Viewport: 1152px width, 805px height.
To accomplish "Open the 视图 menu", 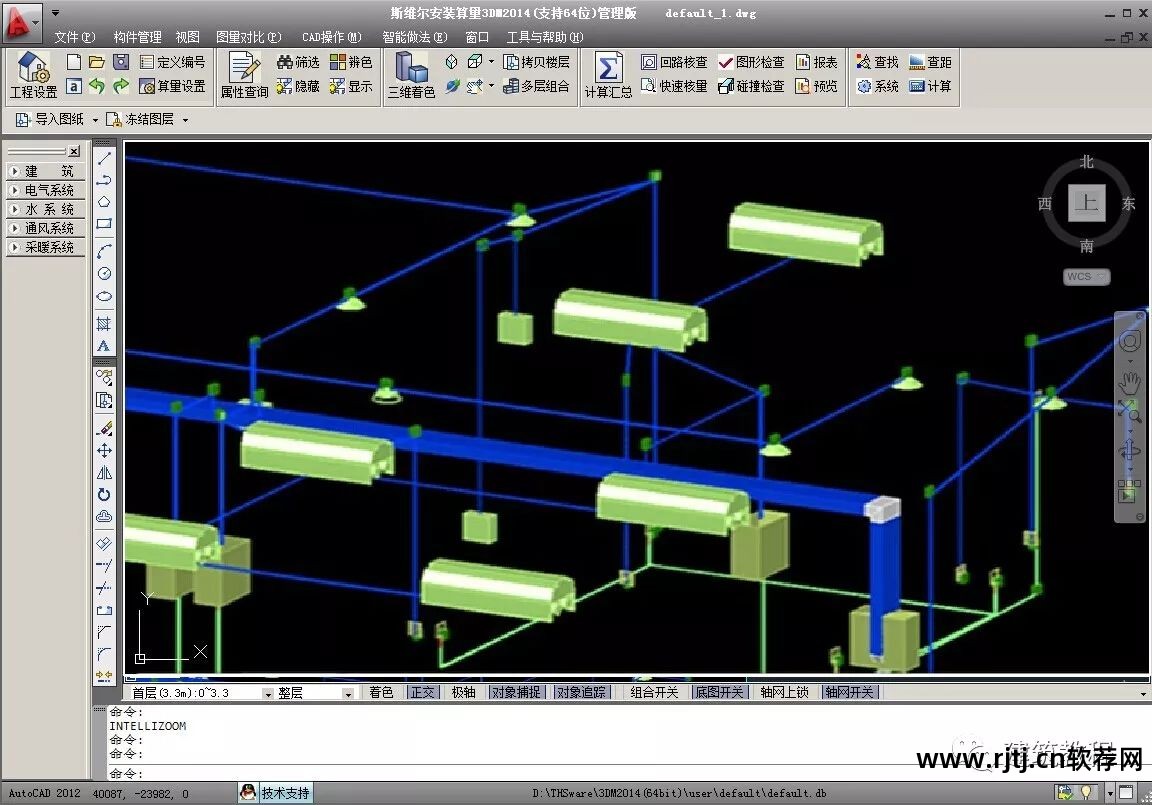I will (187, 37).
